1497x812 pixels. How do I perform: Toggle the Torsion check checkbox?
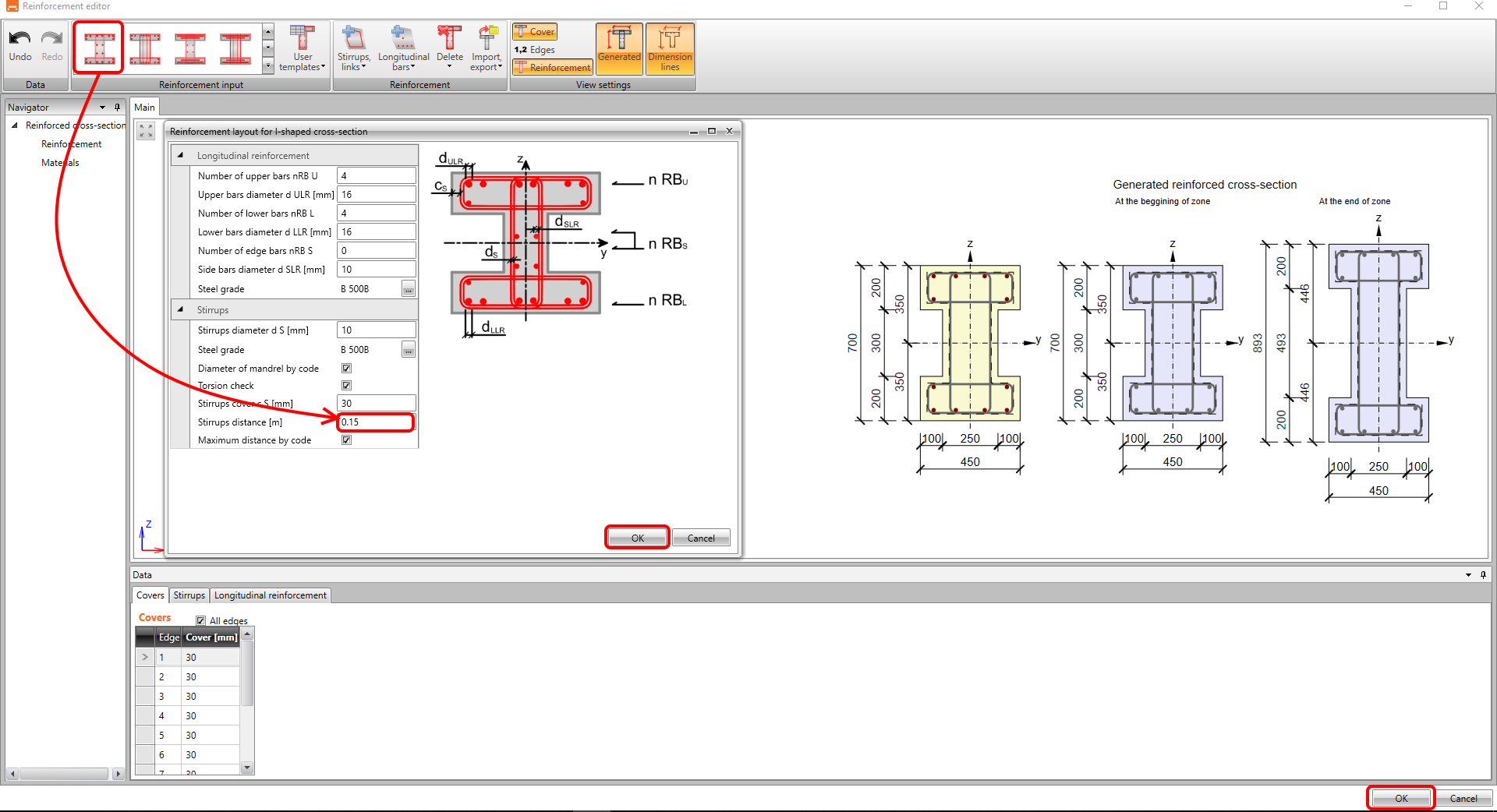[346, 386]
